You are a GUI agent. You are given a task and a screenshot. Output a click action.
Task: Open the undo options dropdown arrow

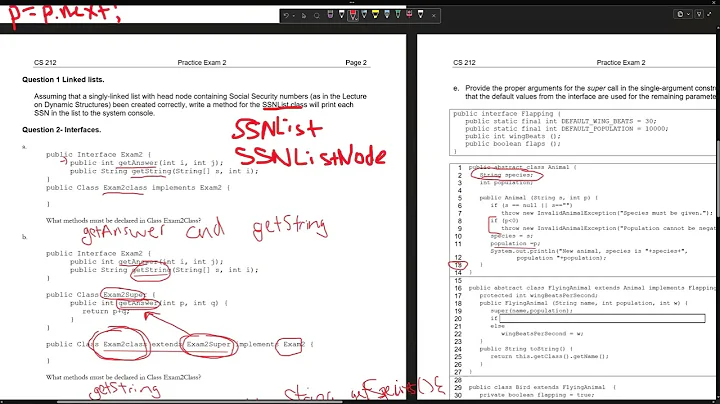pyautogui.click(x=293, y=16)
